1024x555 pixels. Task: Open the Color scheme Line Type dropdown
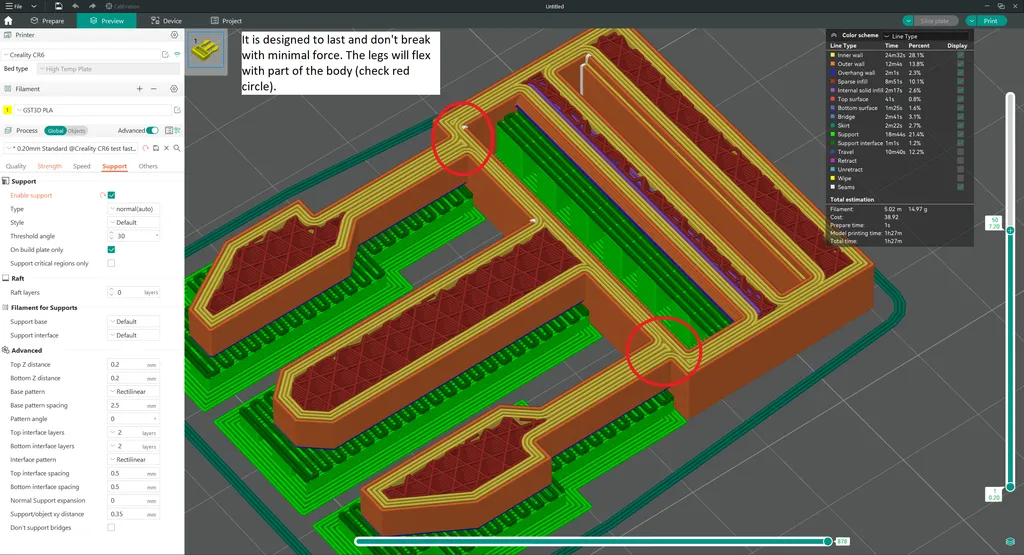927,36
